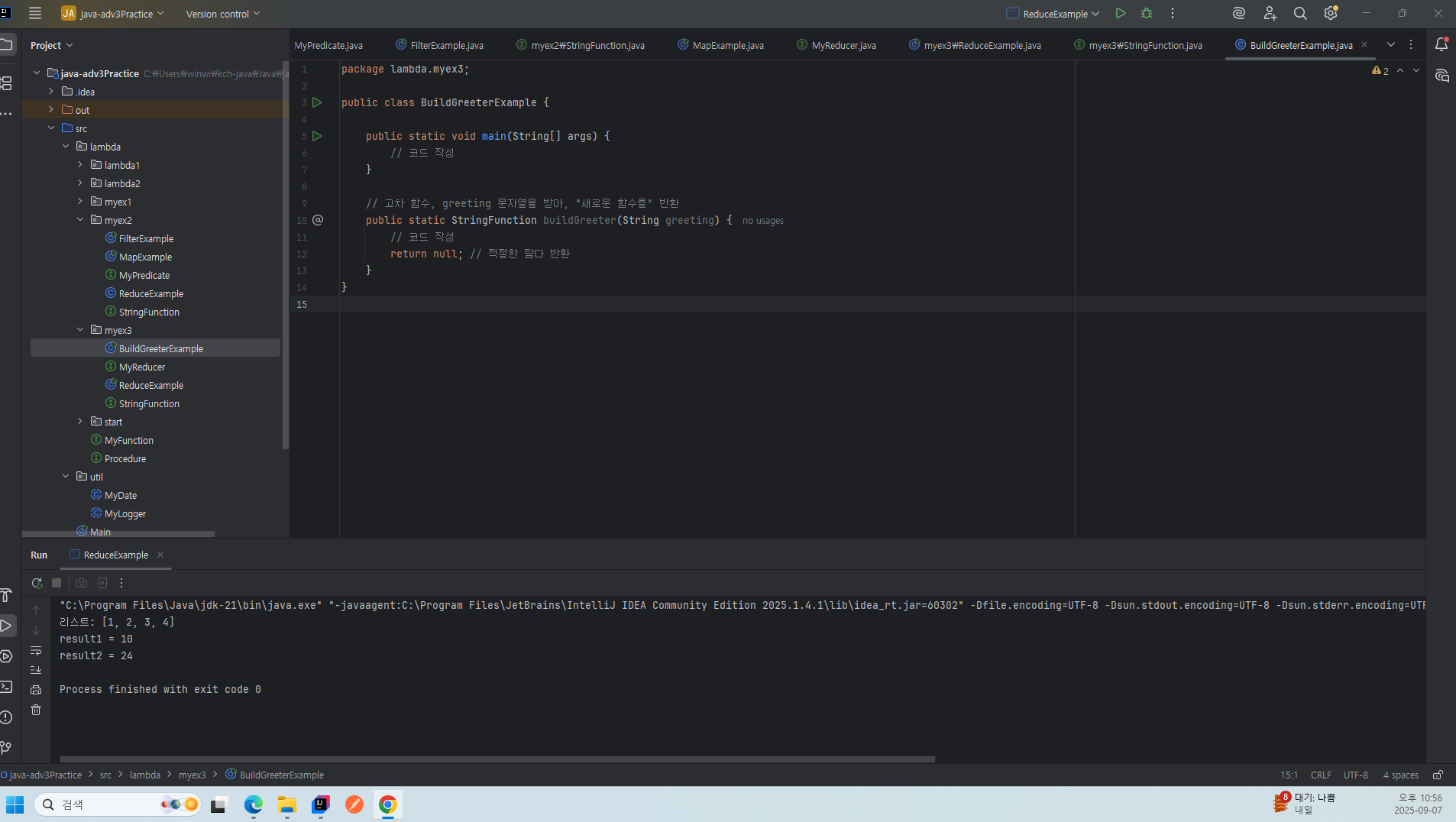This screenshot has width=1456, height=822.
Task: Go to next highlighted problem arrow
Action: pos(1416,70)
